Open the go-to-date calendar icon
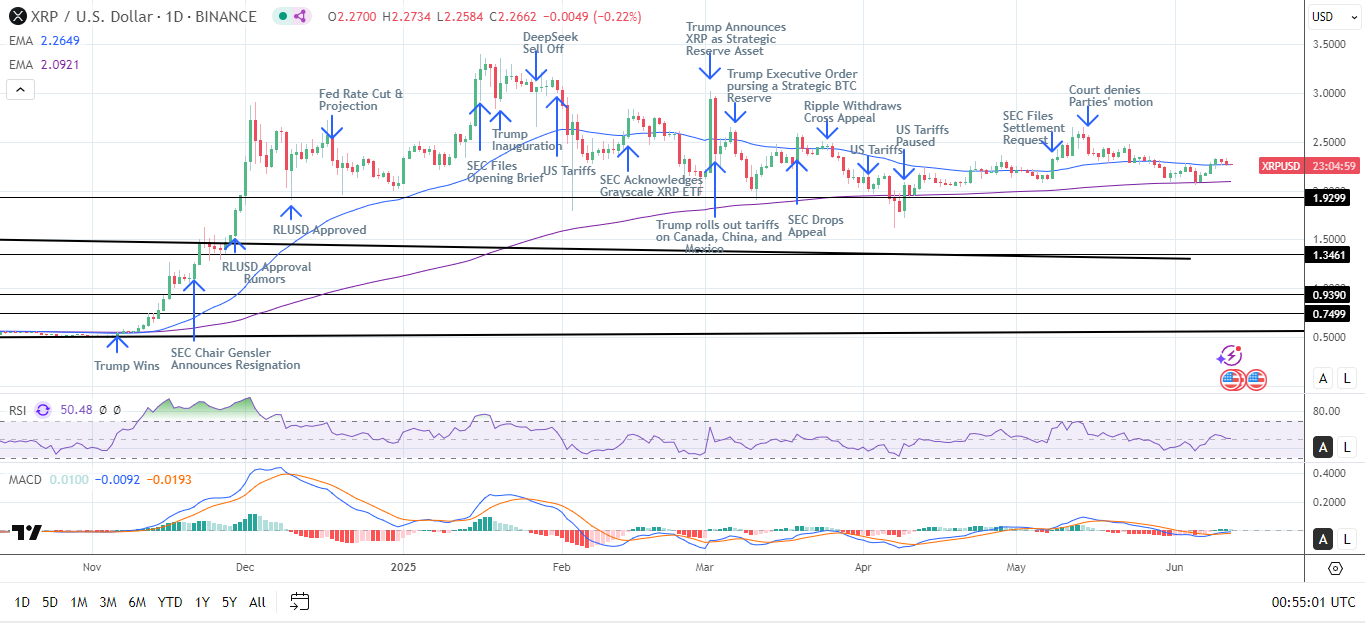This screenshot has height=623, width=1365. 299,601
